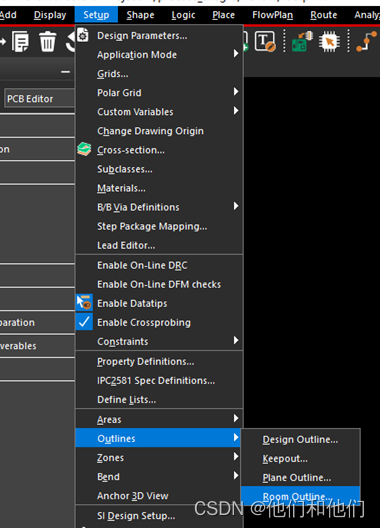The width and height of the screenshot is (380, 528).
Task: Open the Add menu
Action: point(8,15)
